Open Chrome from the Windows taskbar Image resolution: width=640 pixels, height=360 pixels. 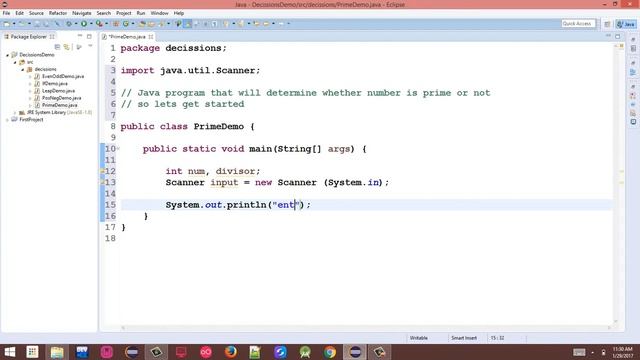[330, 352]
